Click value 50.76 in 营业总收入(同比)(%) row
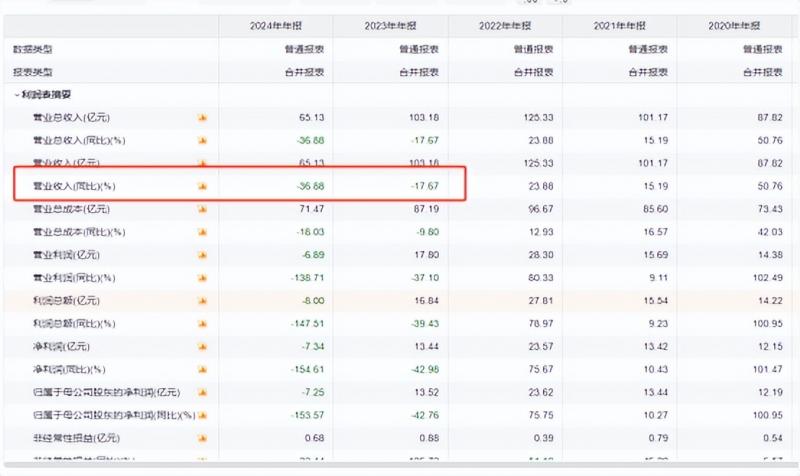 pyautogui.click(x=770, y=140)
